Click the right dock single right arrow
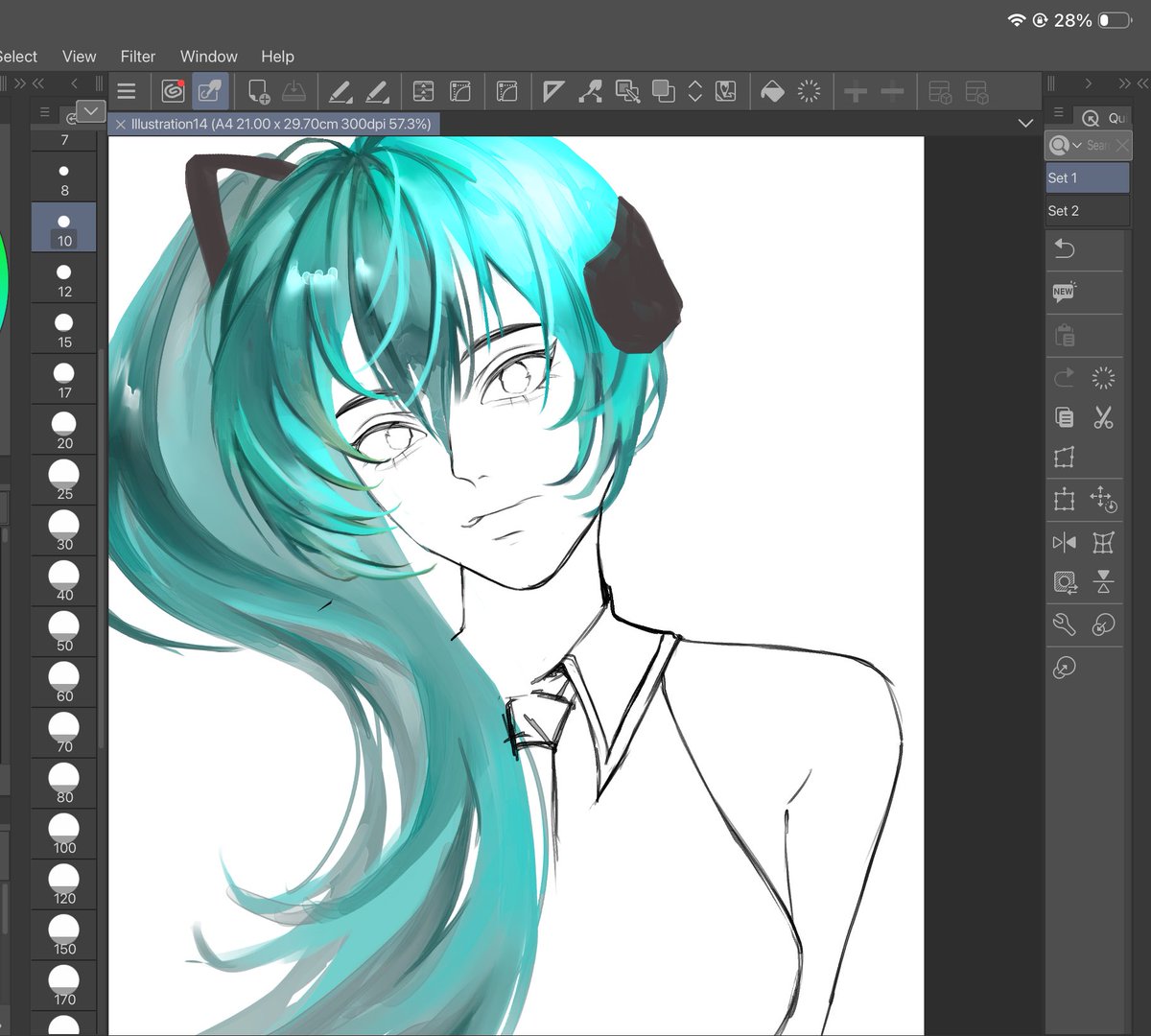 [1088, 83]
